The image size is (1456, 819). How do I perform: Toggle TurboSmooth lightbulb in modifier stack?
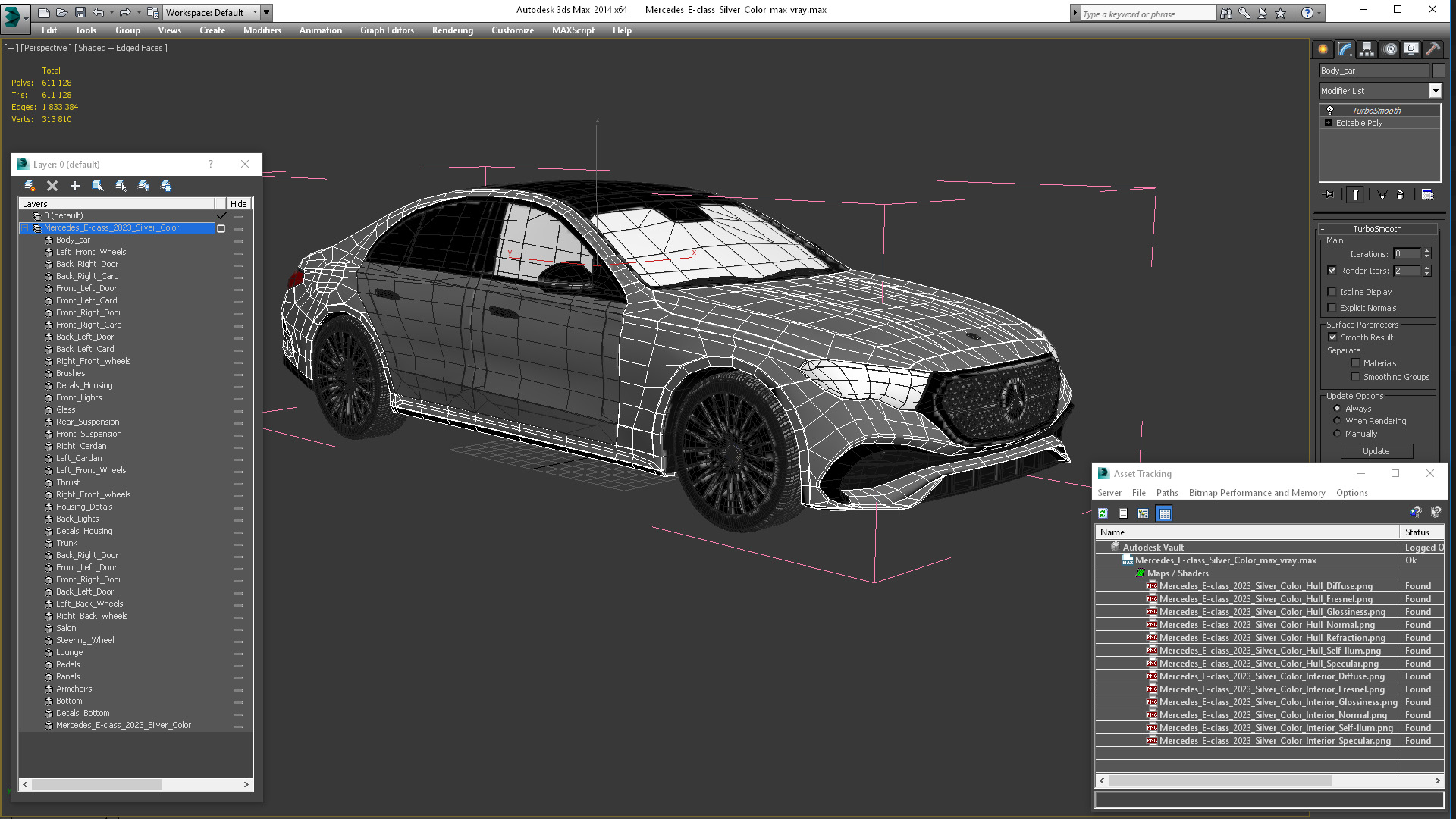pyautogui.click(x=1329, y=111)
